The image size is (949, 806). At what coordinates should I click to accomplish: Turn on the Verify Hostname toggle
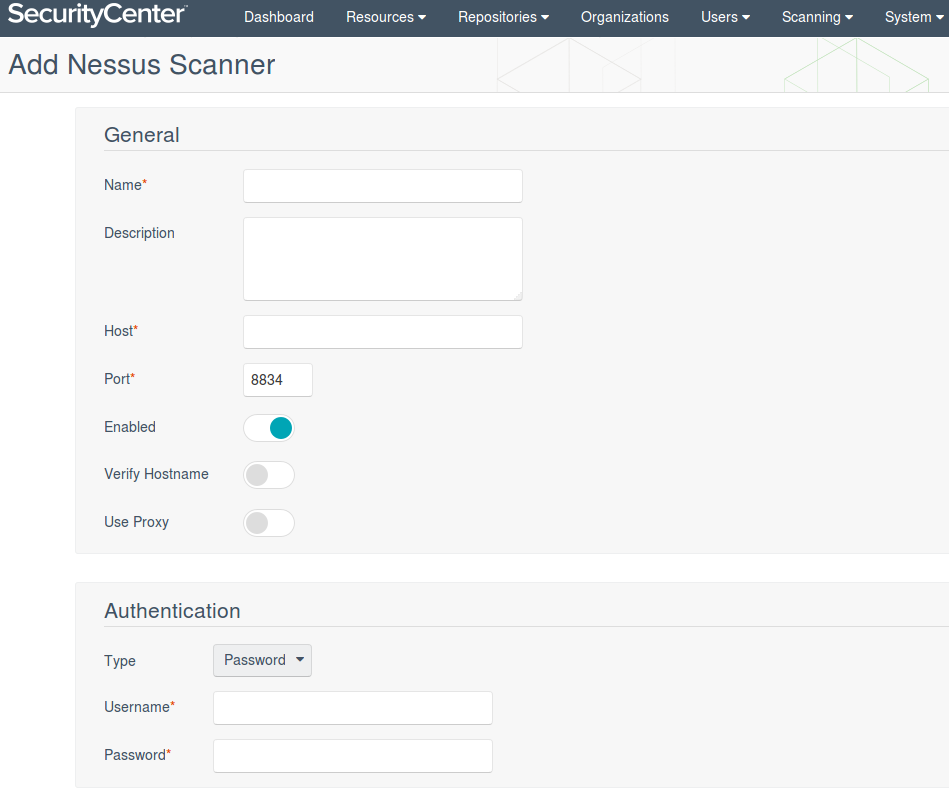pyautogui.click(x=269, y=475)
